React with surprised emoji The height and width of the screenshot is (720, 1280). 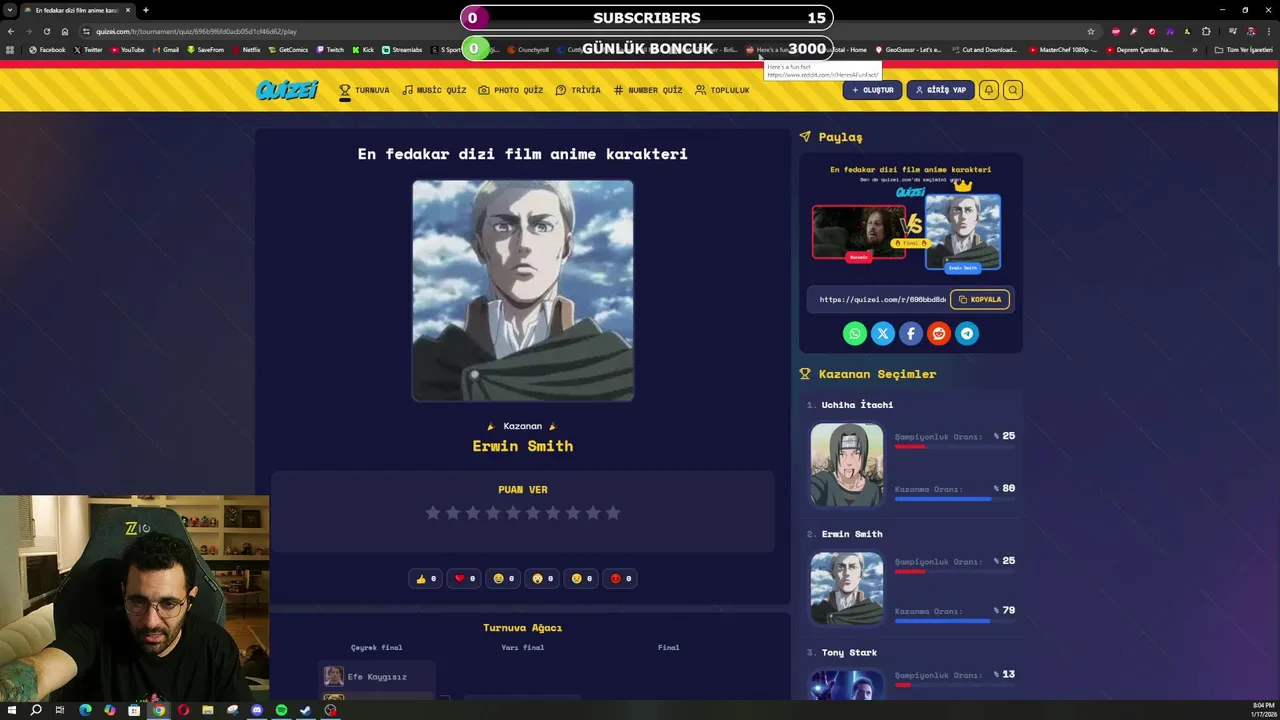pyautogui.click(x=543, y=578)
